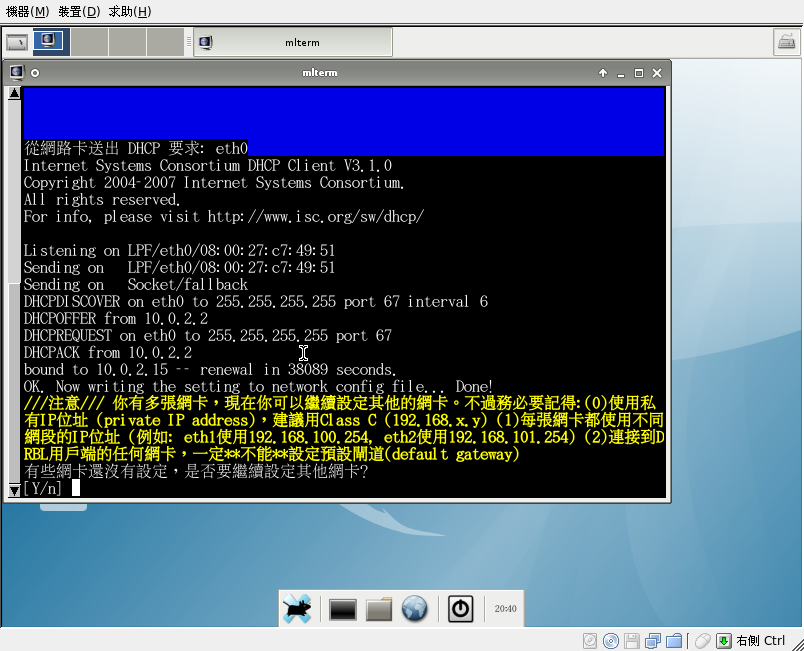The image size is (804, 651).
Task: Click 'DHCPACK from 10.0.2.2' line
Action: tap(108, 352)
